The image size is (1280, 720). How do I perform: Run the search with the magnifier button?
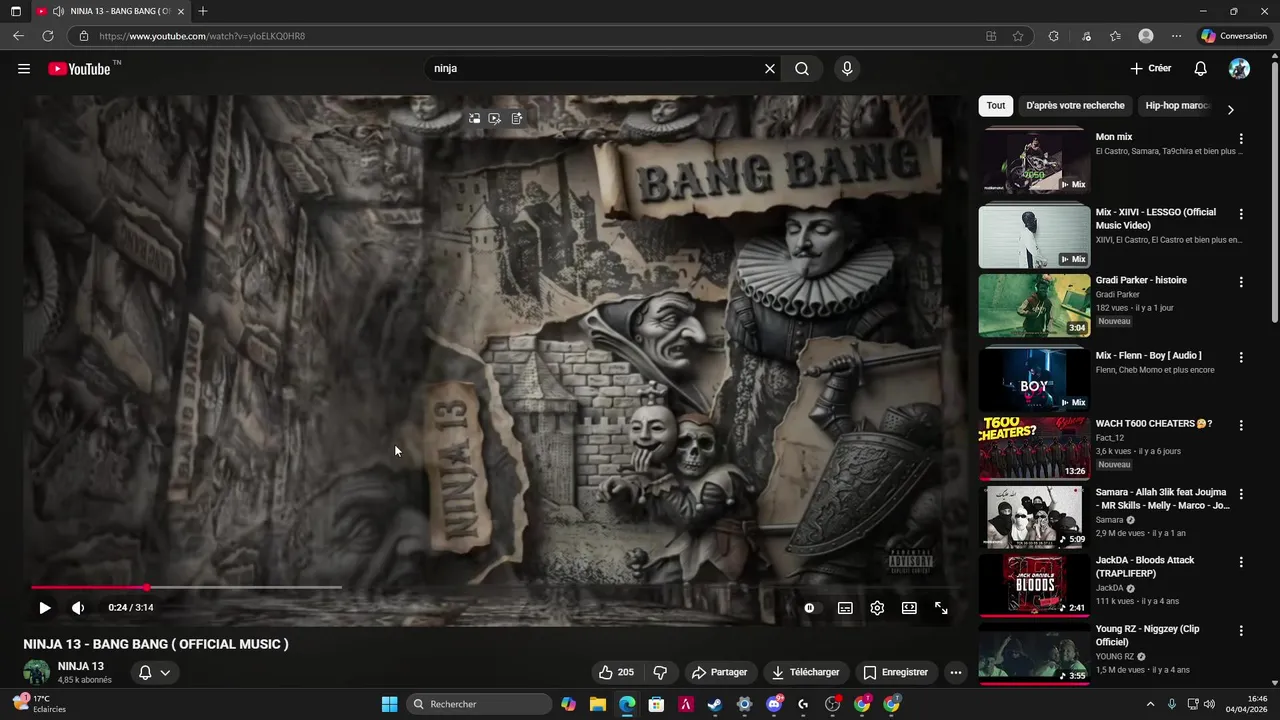click(x=802, y=69)
